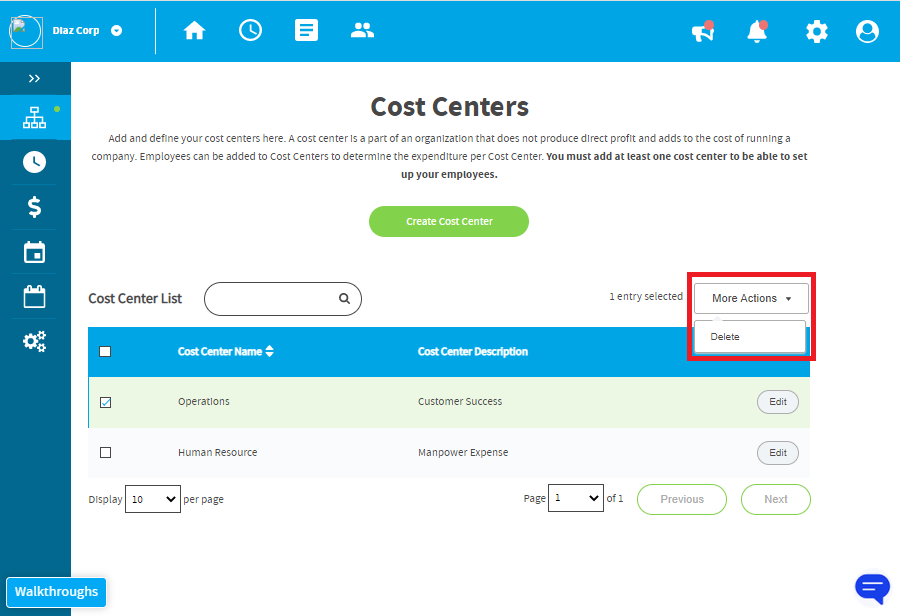Click the '1 entry selected' text
Viewport: 900px width, 616px height.
[646, 296]
